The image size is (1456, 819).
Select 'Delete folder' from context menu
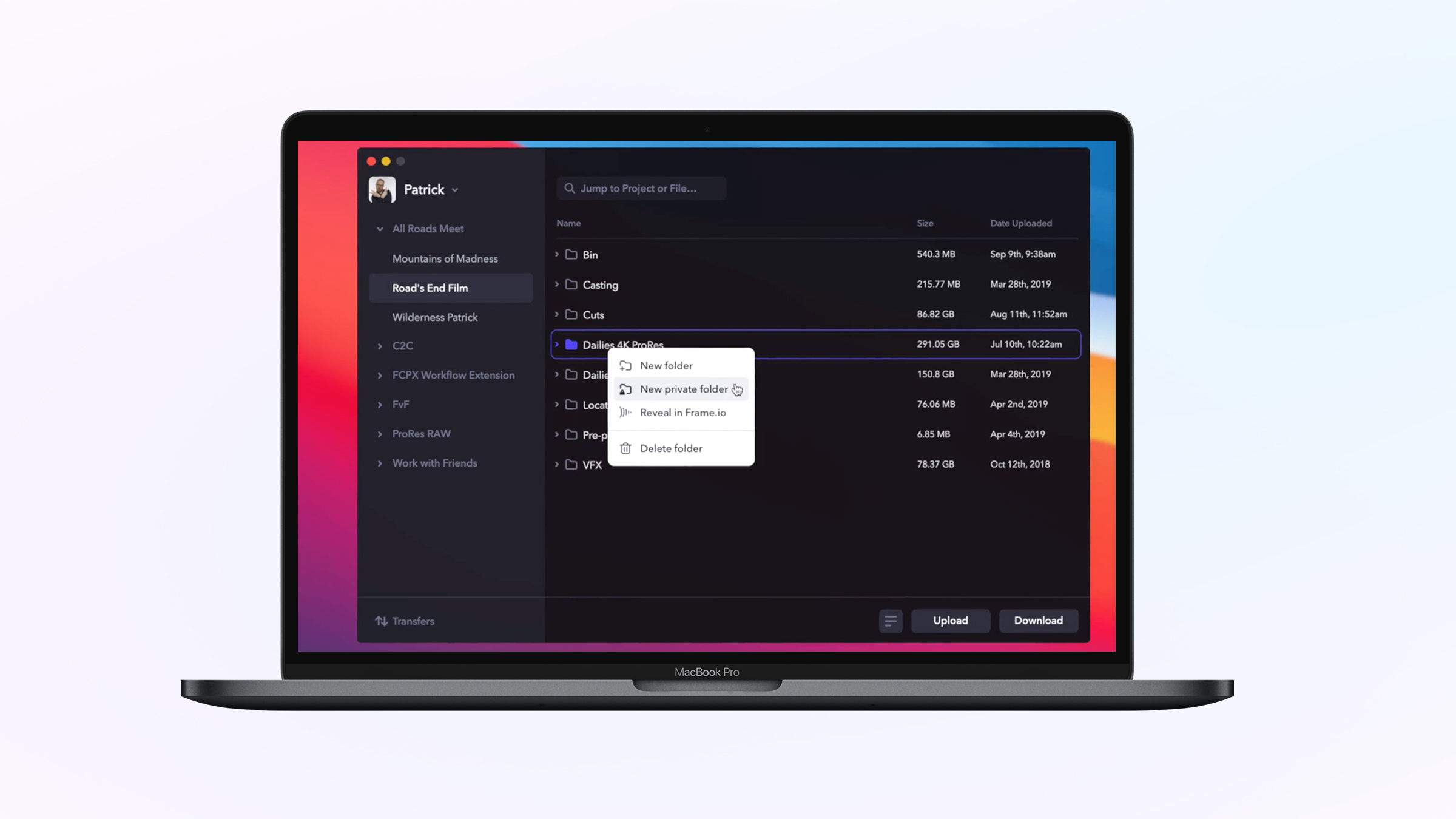pyautogui.click(x=670, y=448)
